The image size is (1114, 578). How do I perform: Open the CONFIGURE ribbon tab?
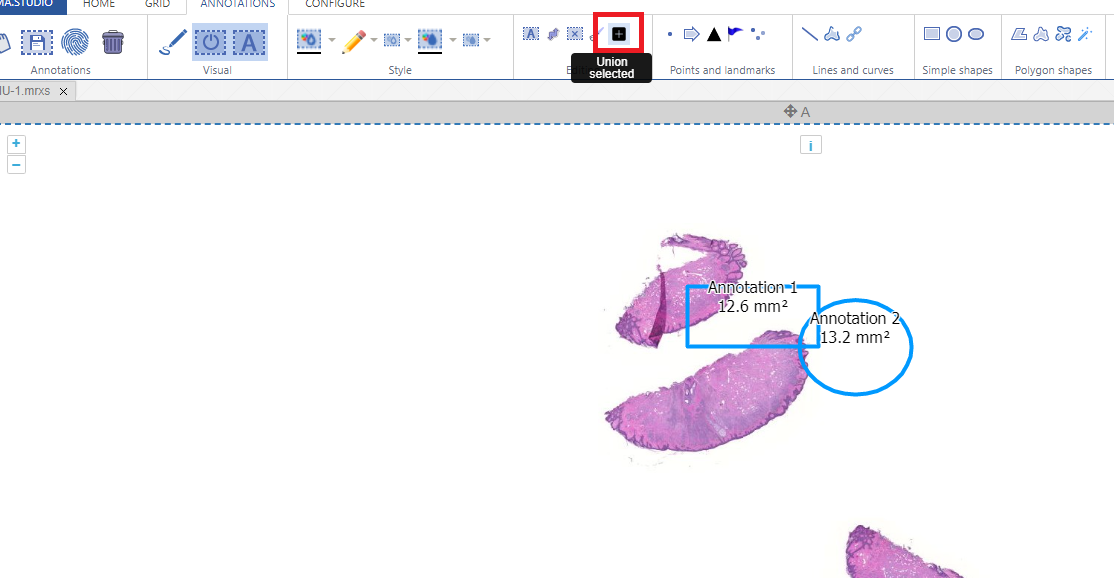(x=335, y=4)
